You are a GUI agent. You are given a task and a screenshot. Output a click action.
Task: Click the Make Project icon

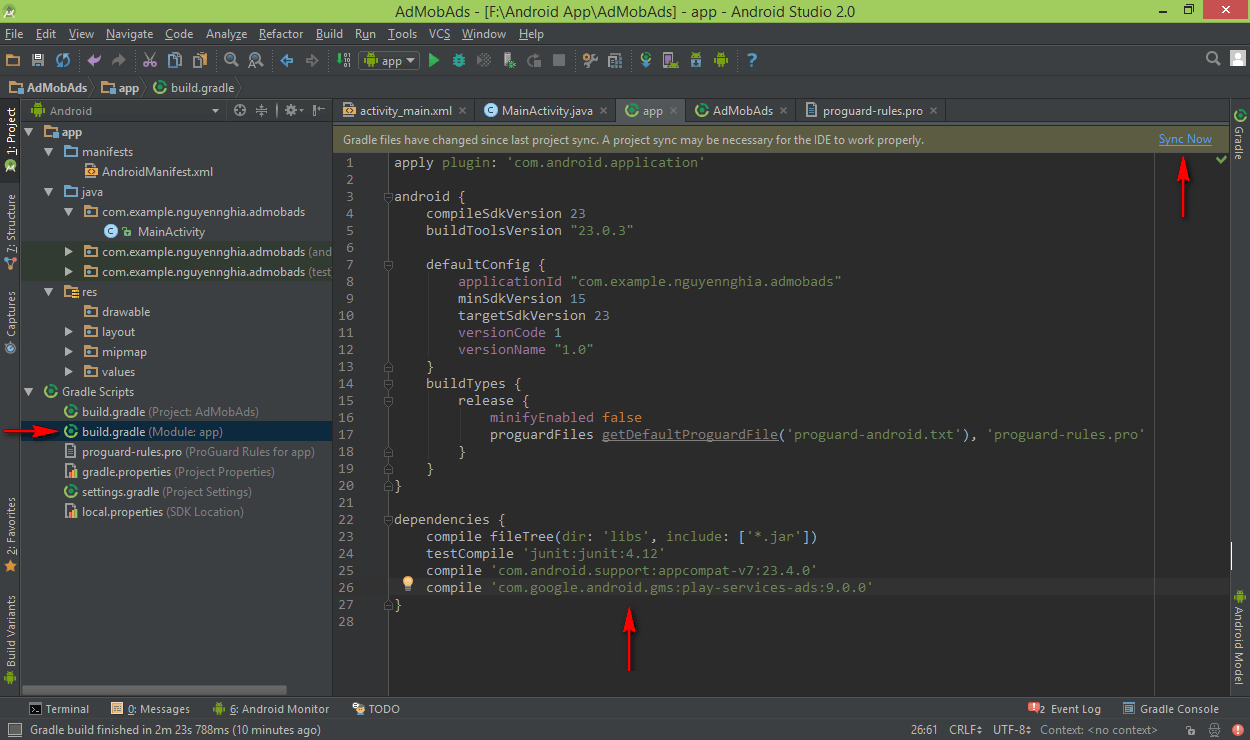coord(344,60)
